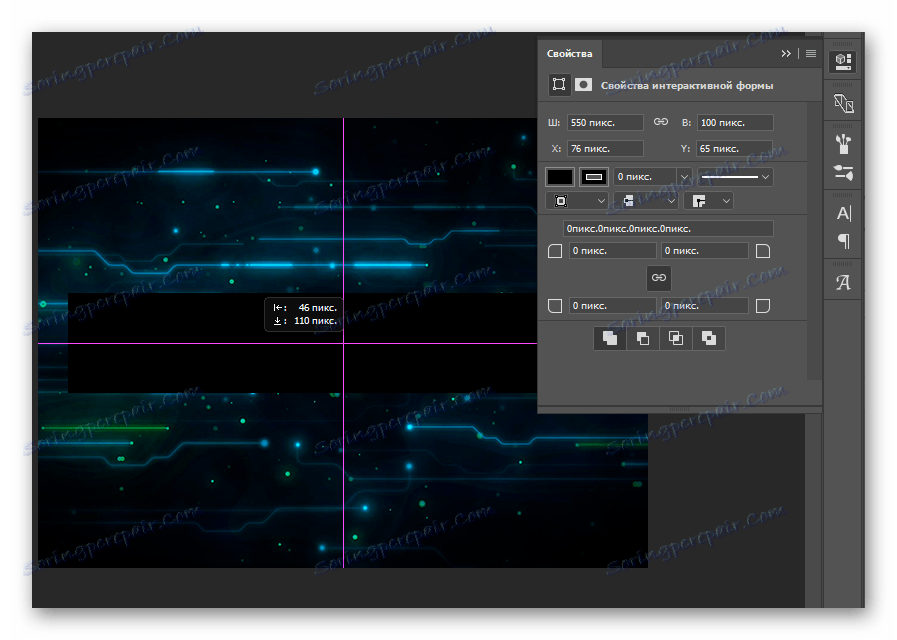Click the X position field showing 76 пикс.
897x640 pixels.
point(605,149)
